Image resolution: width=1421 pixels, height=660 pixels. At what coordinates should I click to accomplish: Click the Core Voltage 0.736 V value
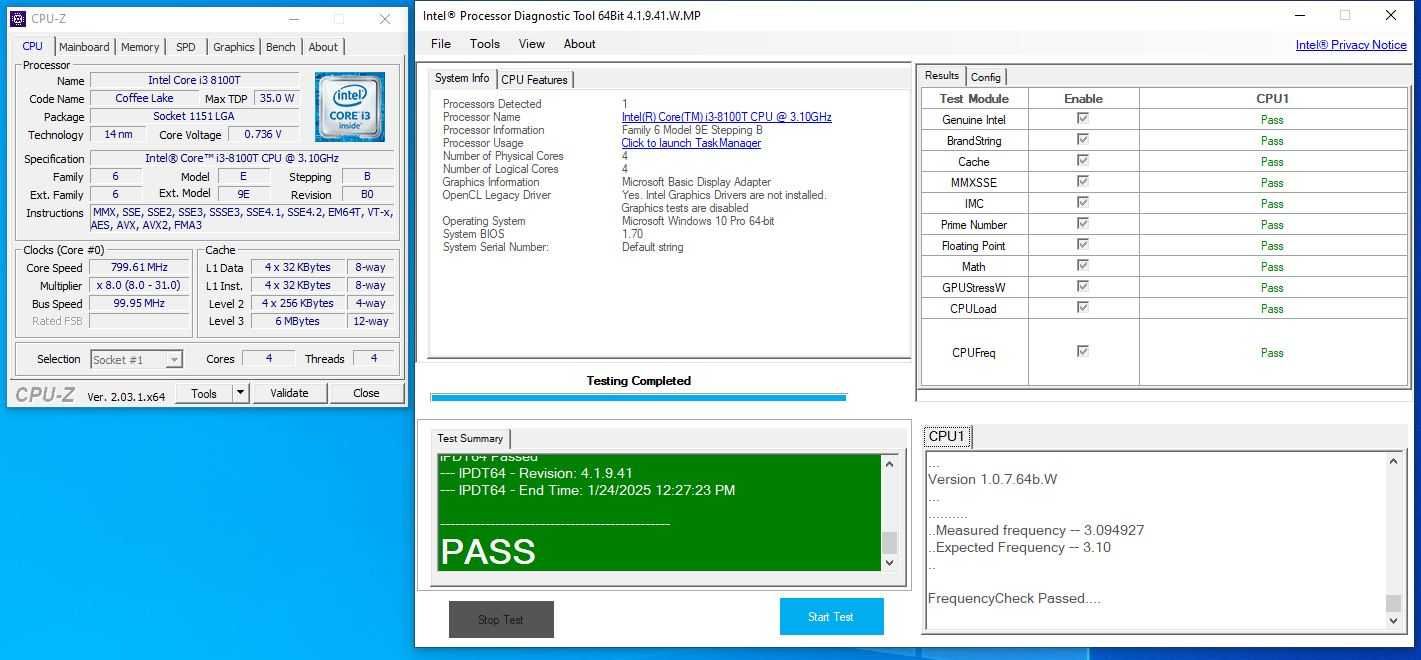[263, 134]
